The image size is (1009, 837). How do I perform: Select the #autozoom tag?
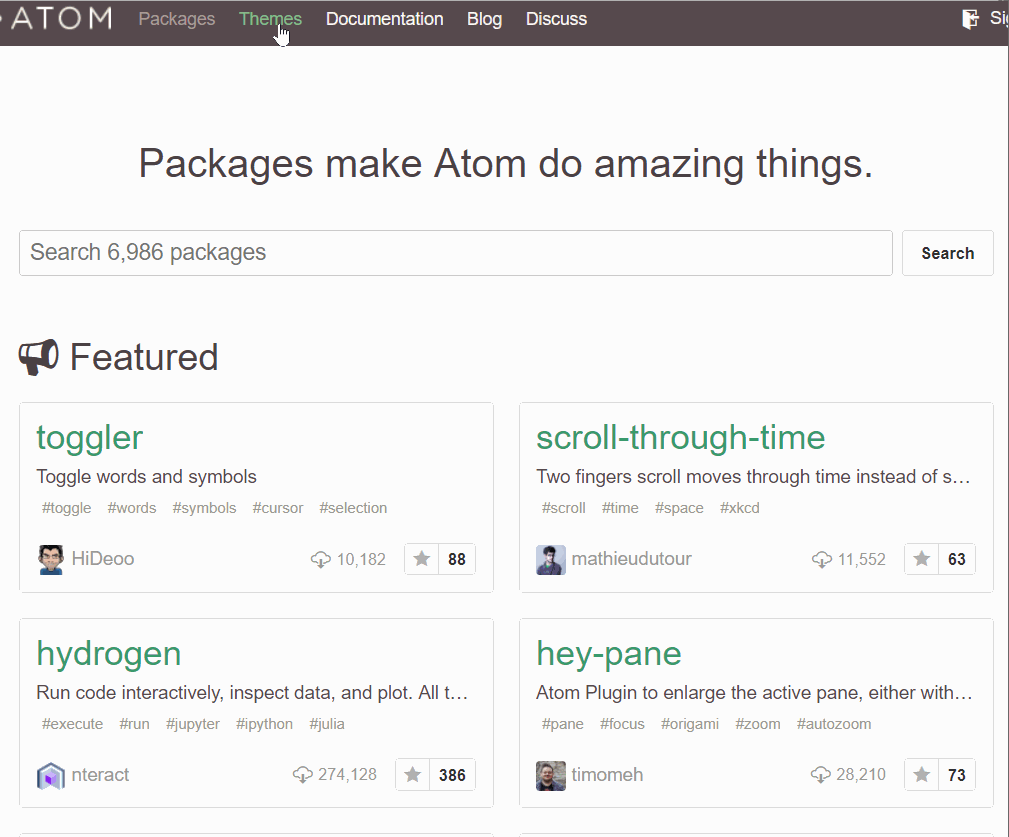[x=833, y=724]
